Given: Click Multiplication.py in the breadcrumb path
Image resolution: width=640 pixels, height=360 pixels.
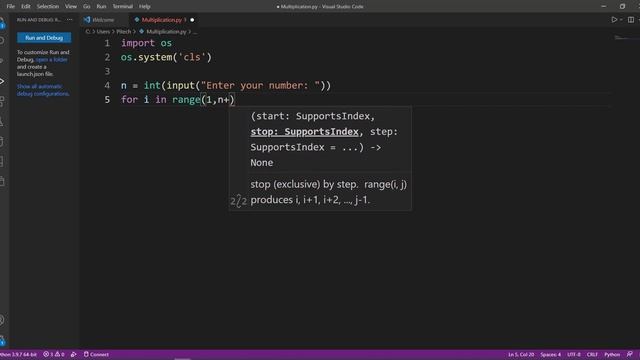Looking at the screenshot, I should click(x=166, y=31).
